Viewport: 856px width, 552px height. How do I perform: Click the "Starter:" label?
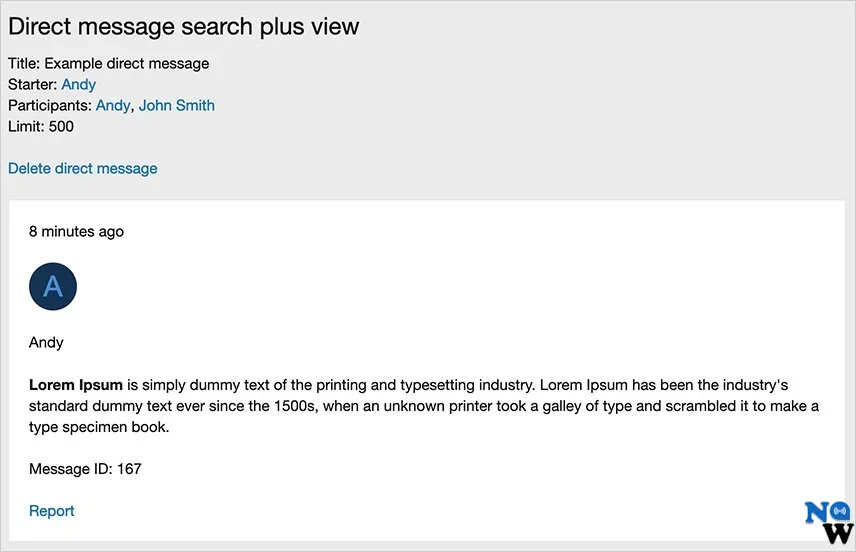32,84
